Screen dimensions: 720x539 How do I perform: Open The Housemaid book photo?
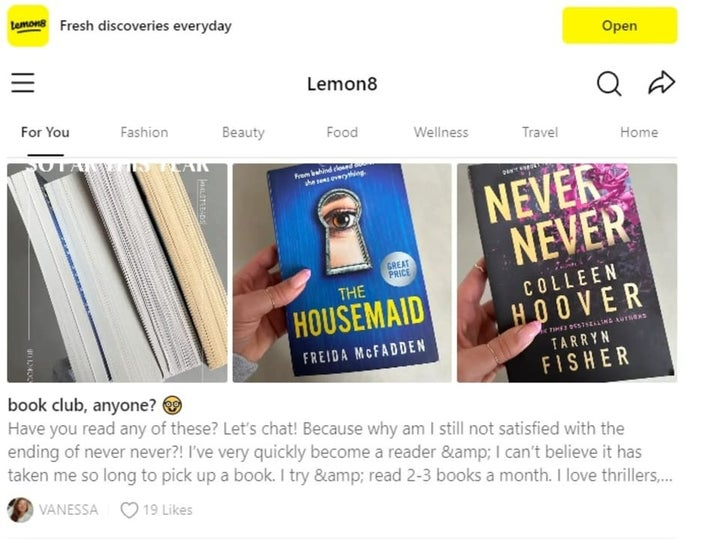point(342,273)
